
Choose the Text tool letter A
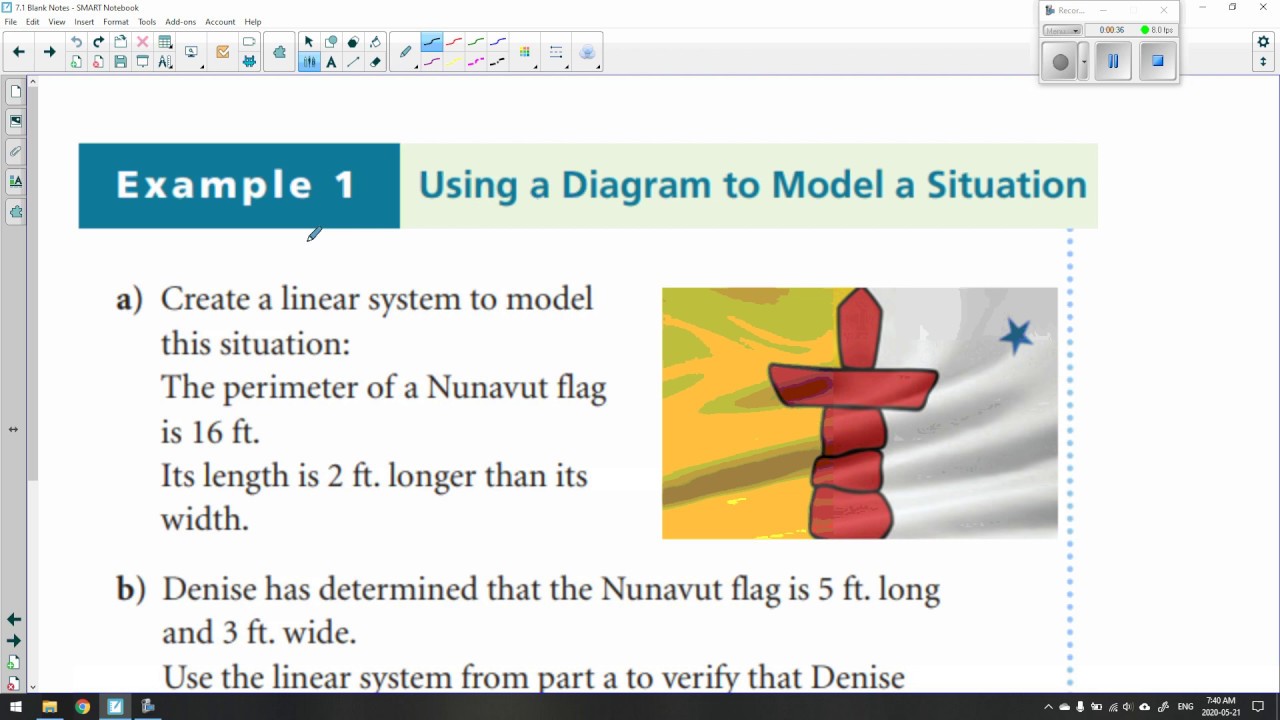[x=331, y=62]
